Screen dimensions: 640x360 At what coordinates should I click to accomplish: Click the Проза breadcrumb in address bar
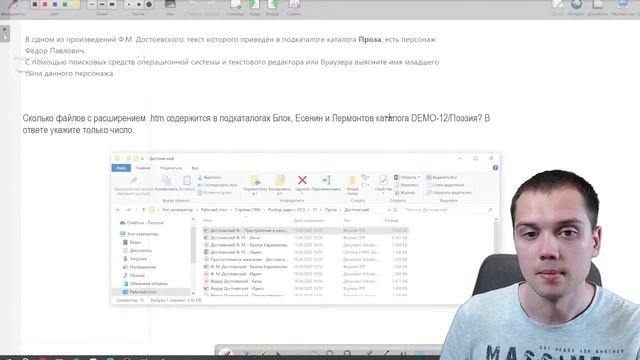point(331,210)
